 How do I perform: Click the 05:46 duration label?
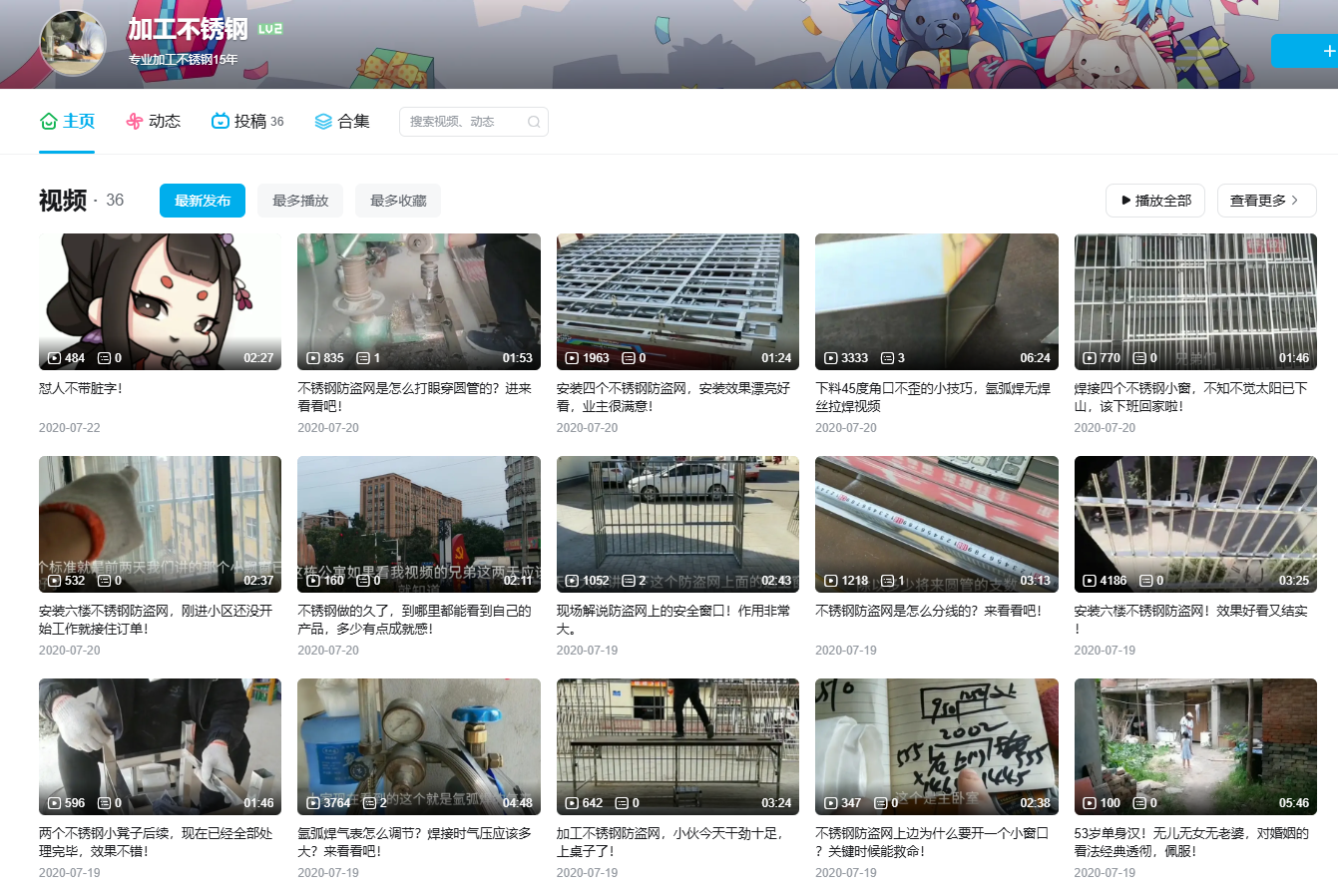1294,803
